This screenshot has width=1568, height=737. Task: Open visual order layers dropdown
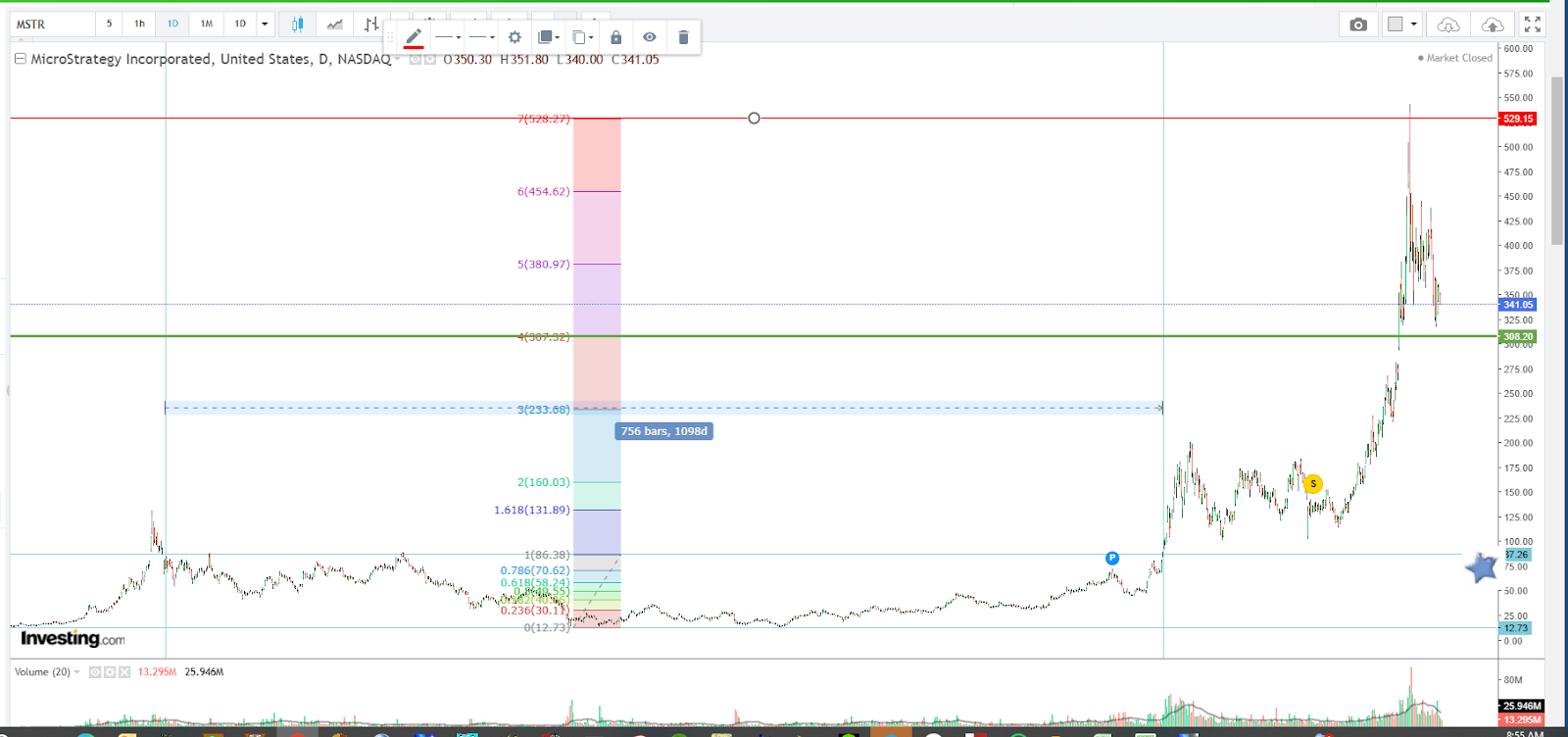pos(549,37)
